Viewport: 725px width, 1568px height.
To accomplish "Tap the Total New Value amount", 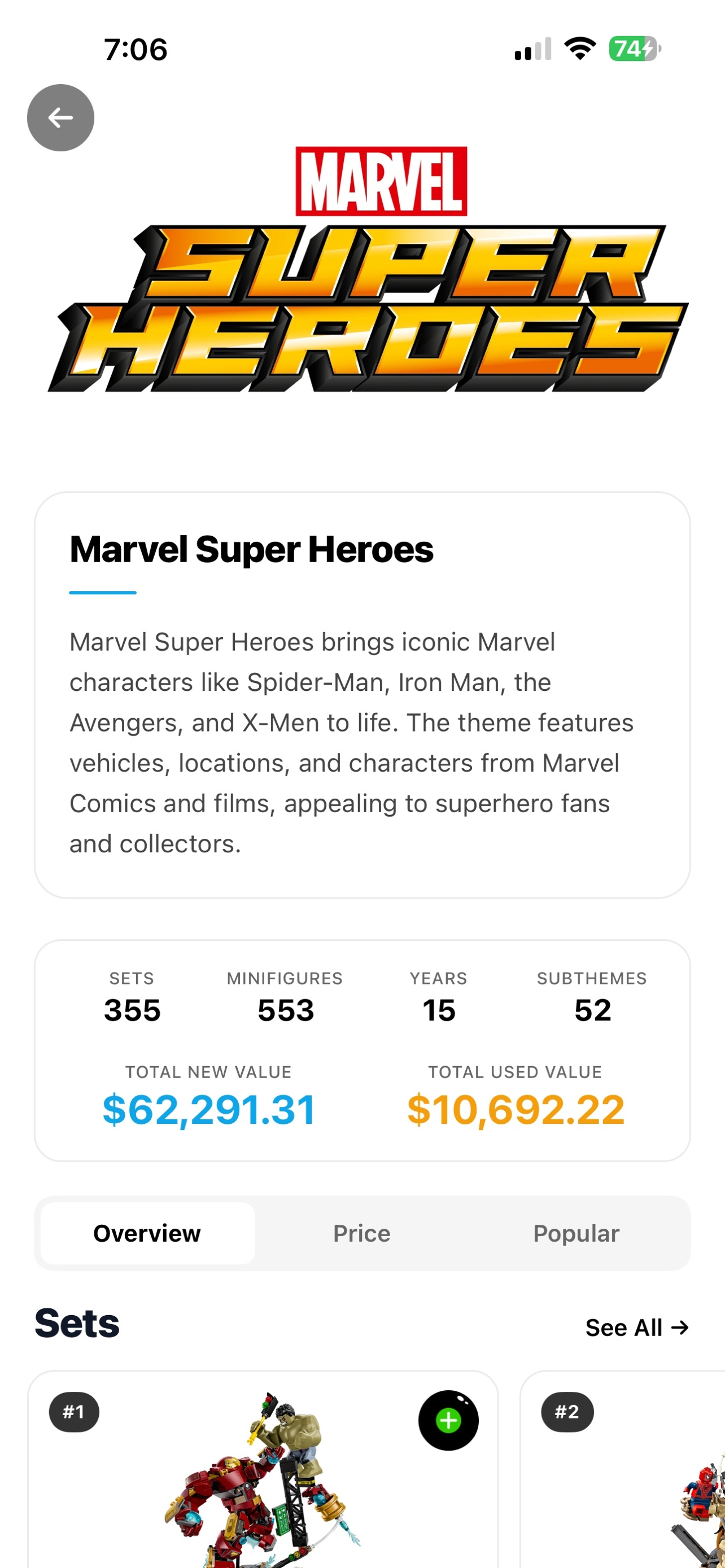I will point(209,1109).
